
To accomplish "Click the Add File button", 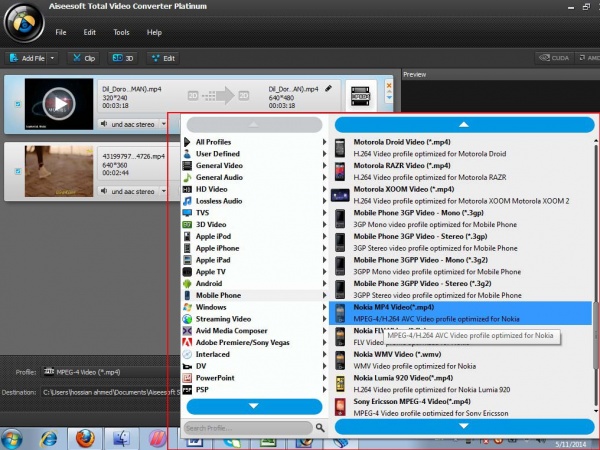I will (x=27, y=58).
